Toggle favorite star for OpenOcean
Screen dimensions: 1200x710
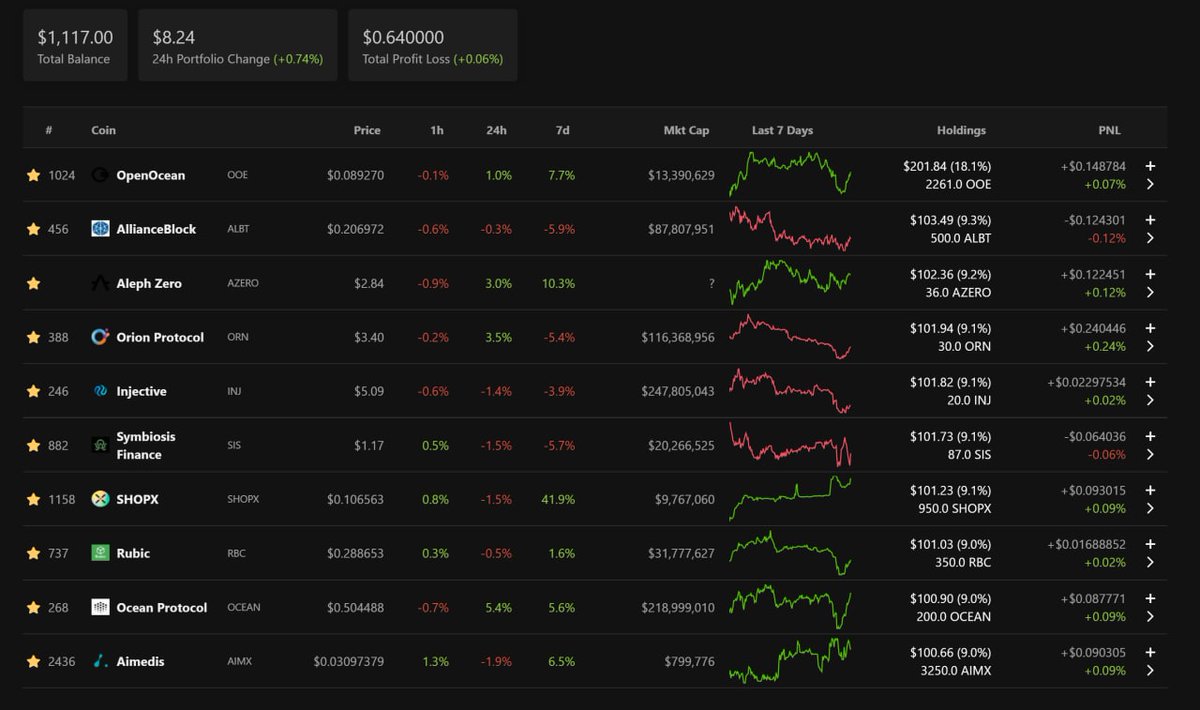coord(33,175)
